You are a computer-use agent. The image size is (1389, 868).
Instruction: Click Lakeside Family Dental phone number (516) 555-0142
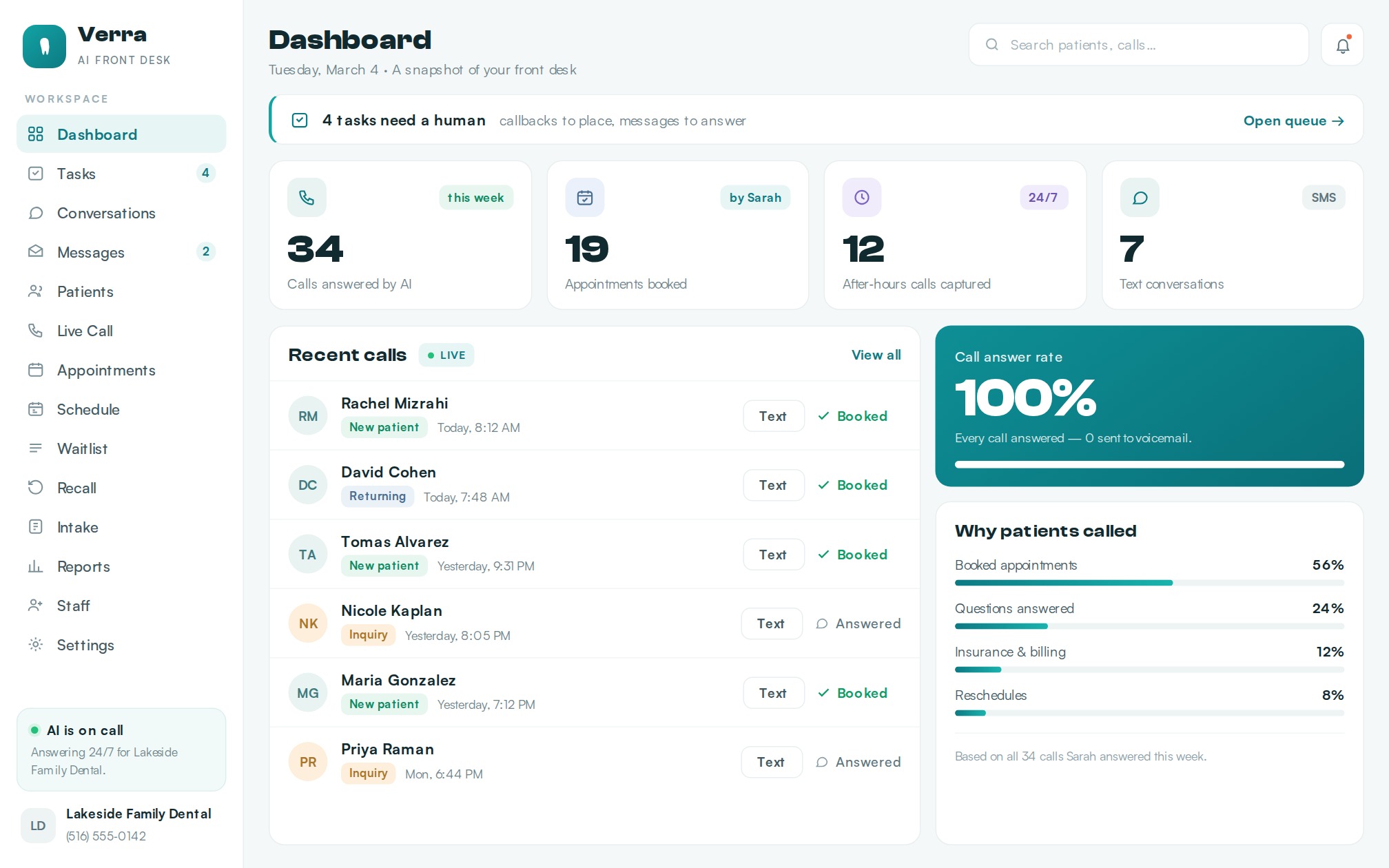106,836
